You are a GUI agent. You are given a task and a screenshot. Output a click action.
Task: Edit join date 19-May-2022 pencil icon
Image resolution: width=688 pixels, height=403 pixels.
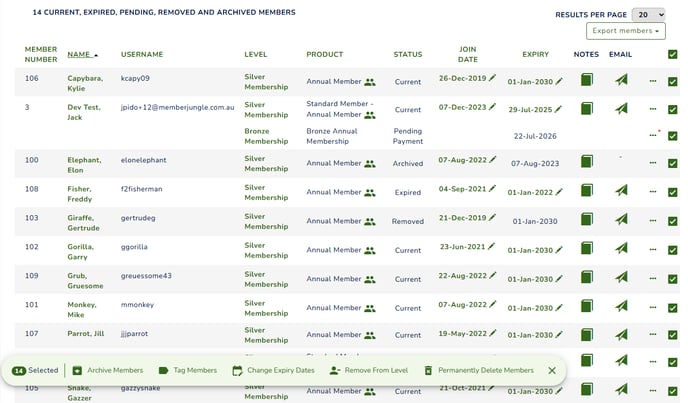click(493, 333)
